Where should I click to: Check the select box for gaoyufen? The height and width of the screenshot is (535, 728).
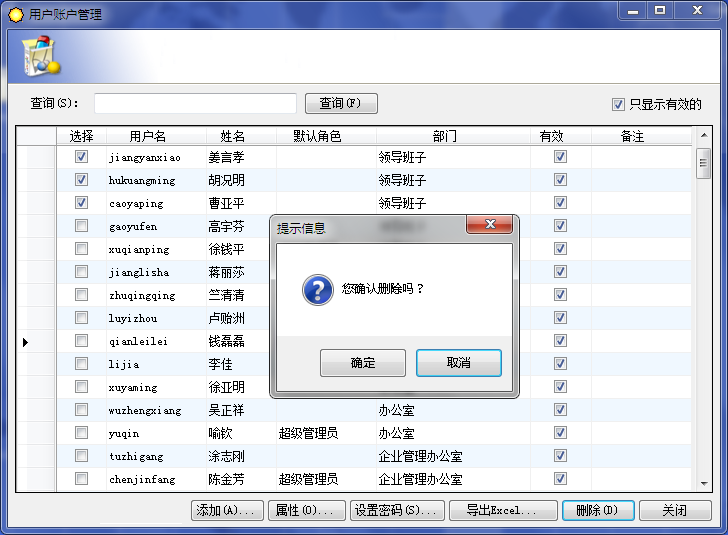81,225
